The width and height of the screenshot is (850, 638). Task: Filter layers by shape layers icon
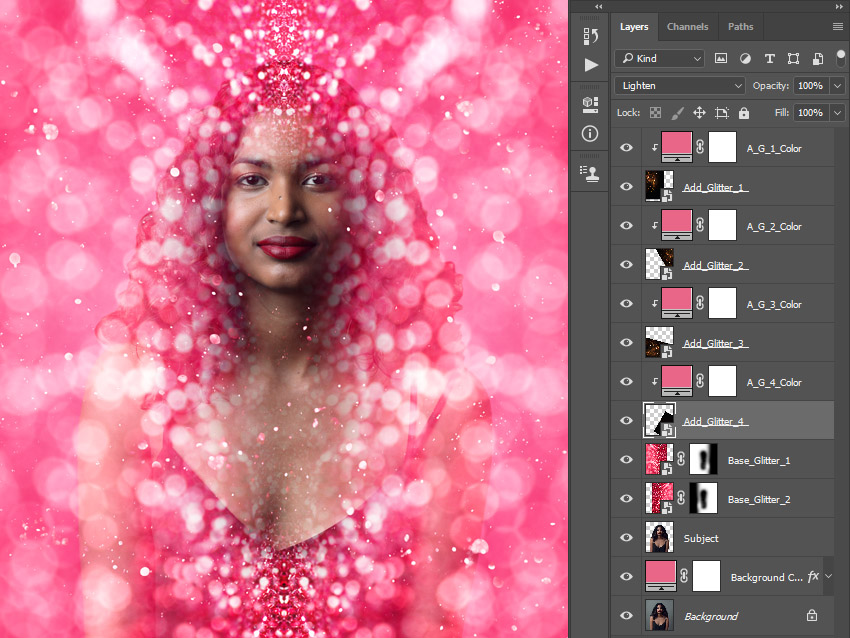coord(793,59)
